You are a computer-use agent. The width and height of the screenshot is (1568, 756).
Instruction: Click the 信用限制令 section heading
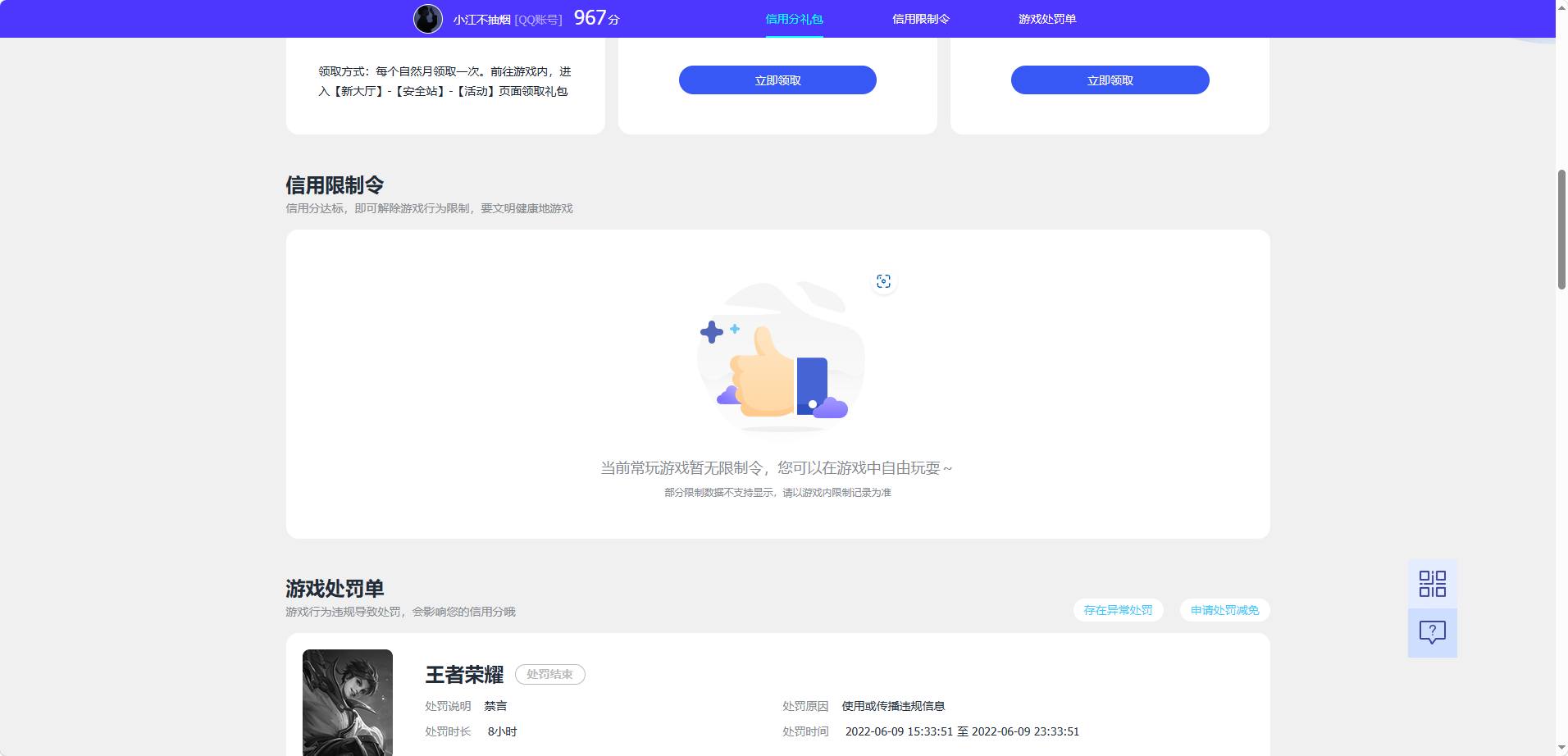pyautogui.click(x=335, y=185)
